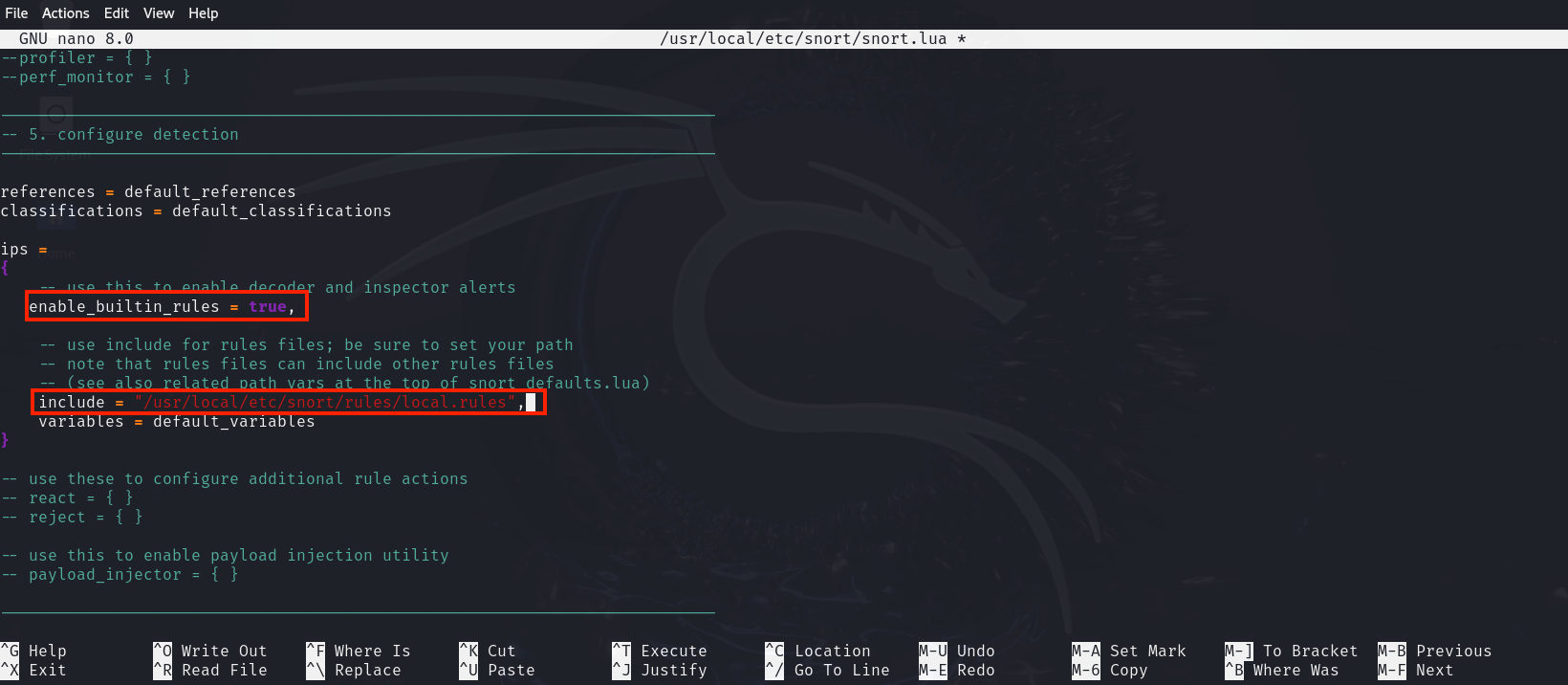Screen dimensions: 1568x685
Task: Click the M-A Set Mark shortcut
Action: pyautogui.click(x=1129, y=651)
